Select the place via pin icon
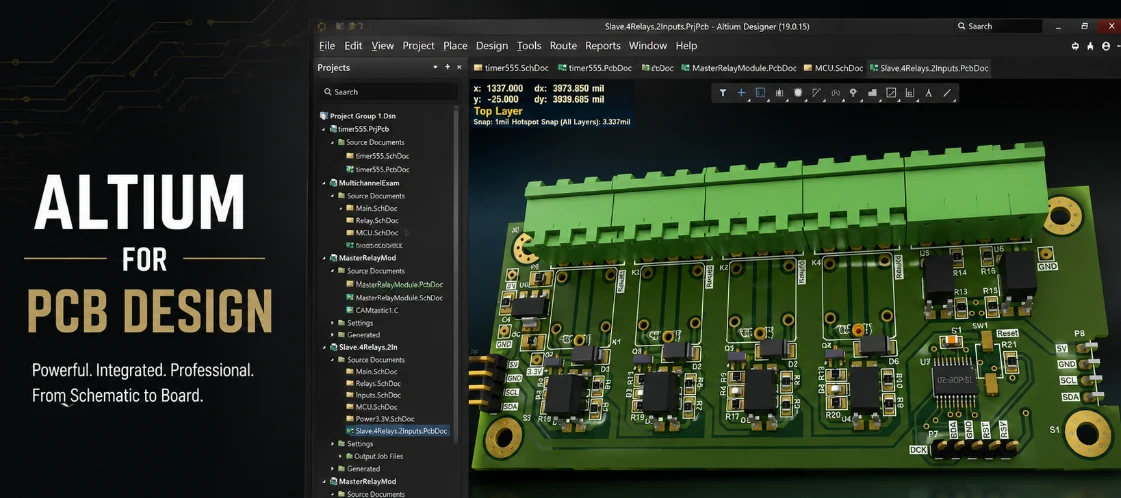This screenshot has width=1121, height=498. (854, 93)
